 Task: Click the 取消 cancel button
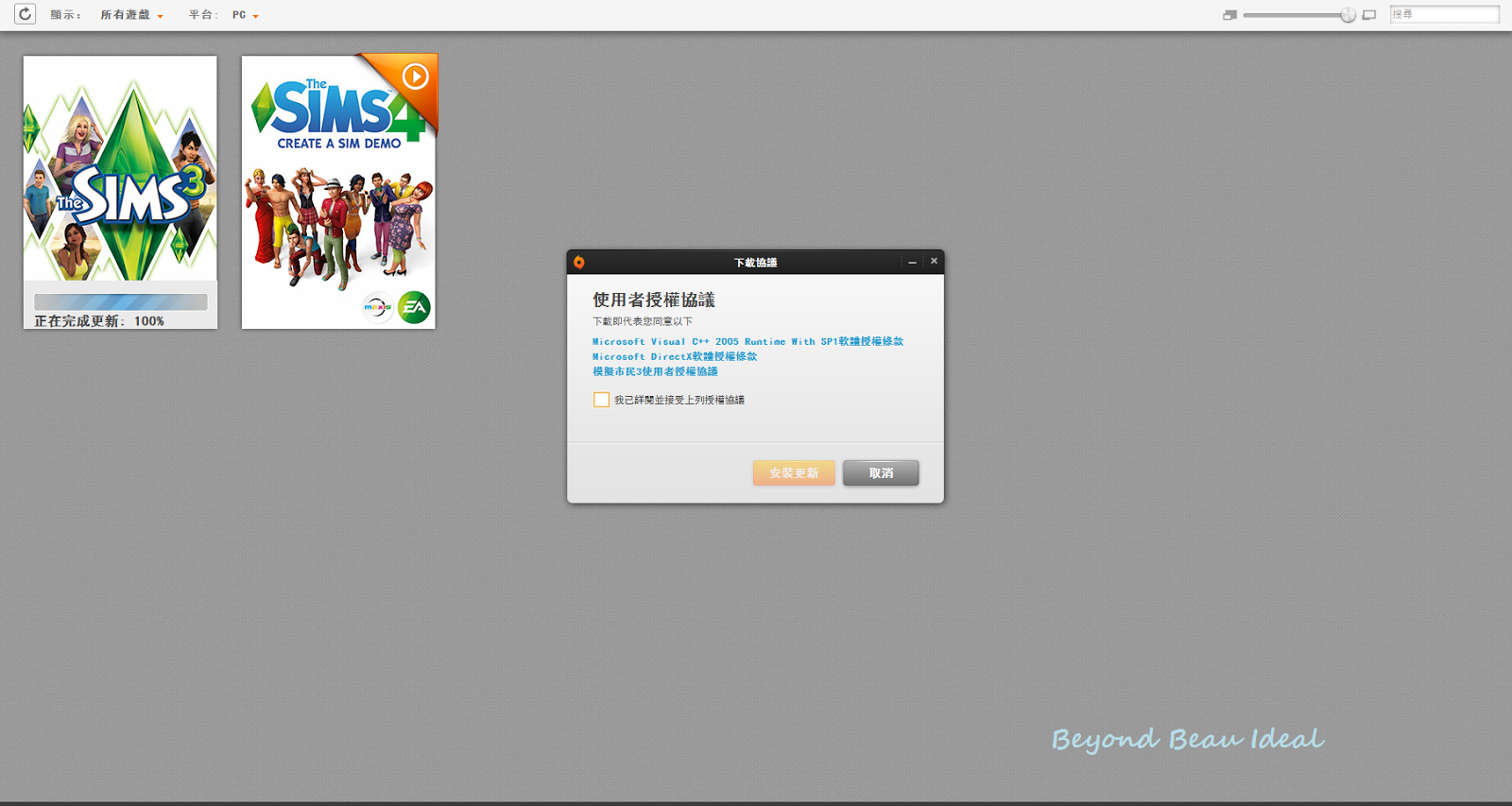point(881,472)
